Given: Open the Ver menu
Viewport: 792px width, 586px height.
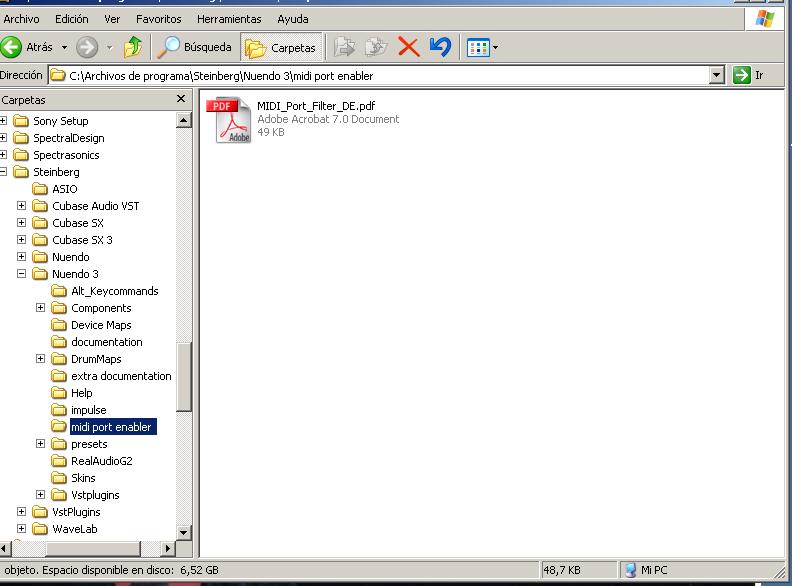Looking at the screenshot, I should (112, 19).
